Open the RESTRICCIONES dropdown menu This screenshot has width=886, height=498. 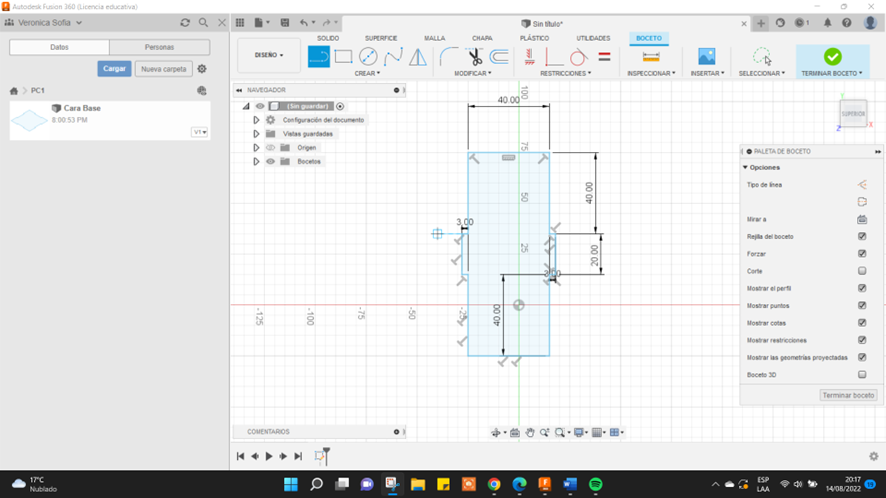(566, 73)
